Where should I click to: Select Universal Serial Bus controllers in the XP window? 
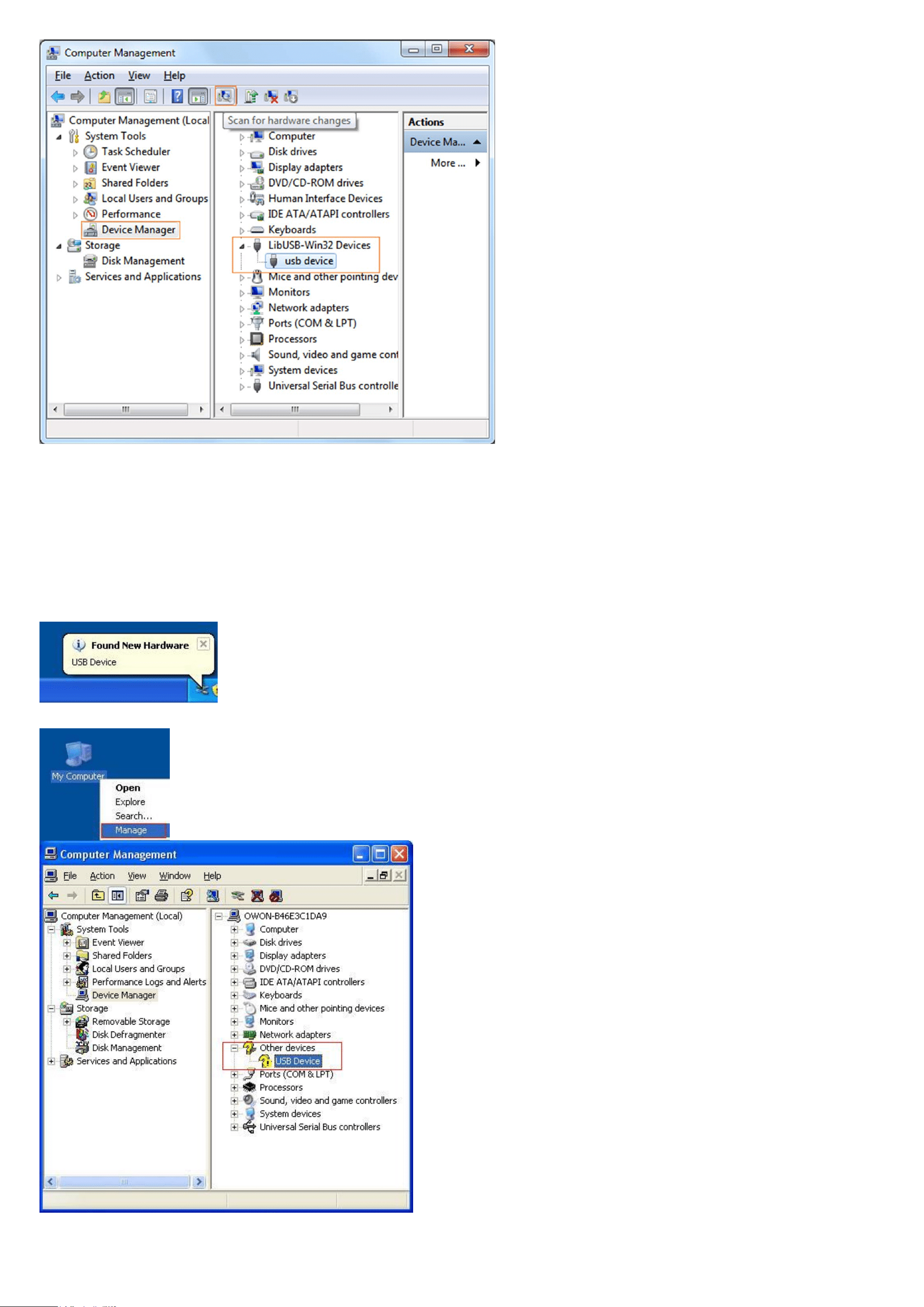click(x=320, y=1127)
